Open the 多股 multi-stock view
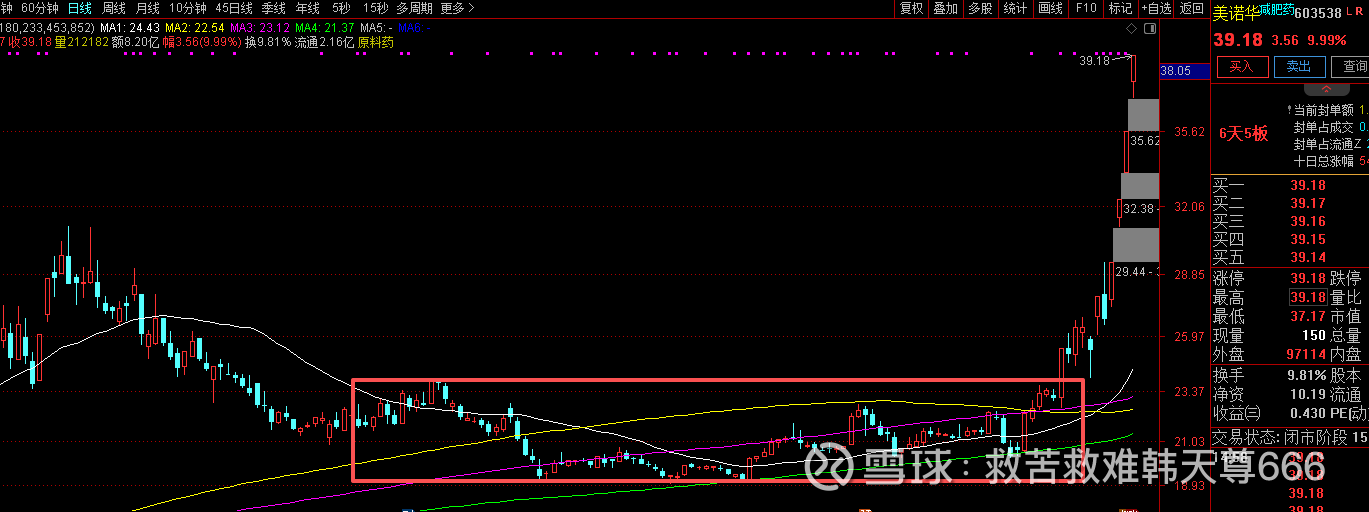This screenshot has height=512, width=1369. click(980, 8)
